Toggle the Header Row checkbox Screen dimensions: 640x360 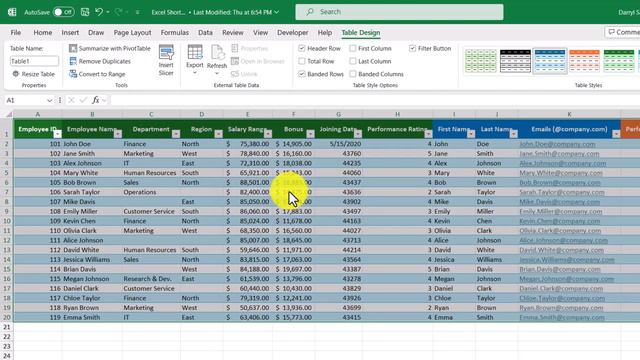[x=302, y=48]
